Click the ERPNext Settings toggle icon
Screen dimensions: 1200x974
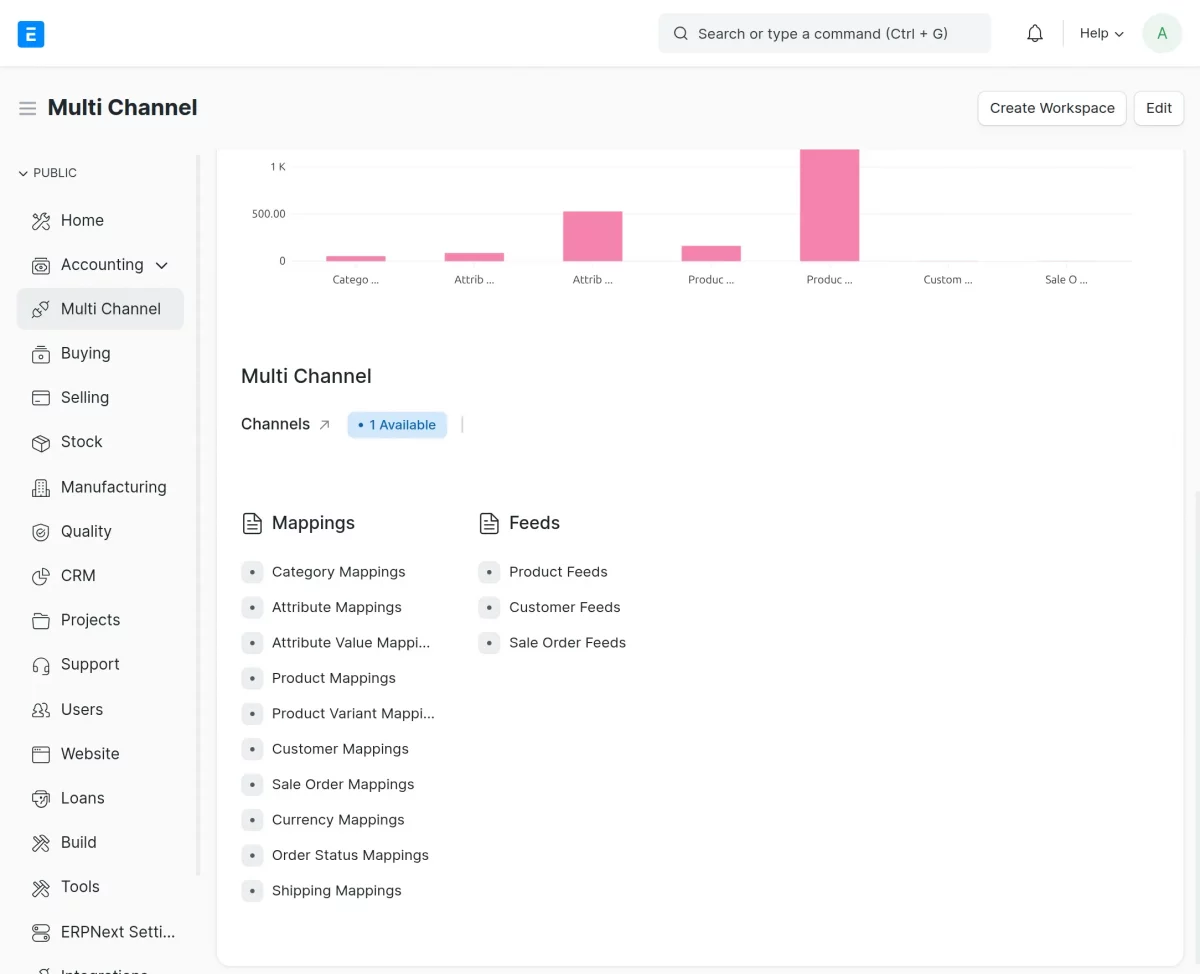pyautogui.click(x=41, y=932)
